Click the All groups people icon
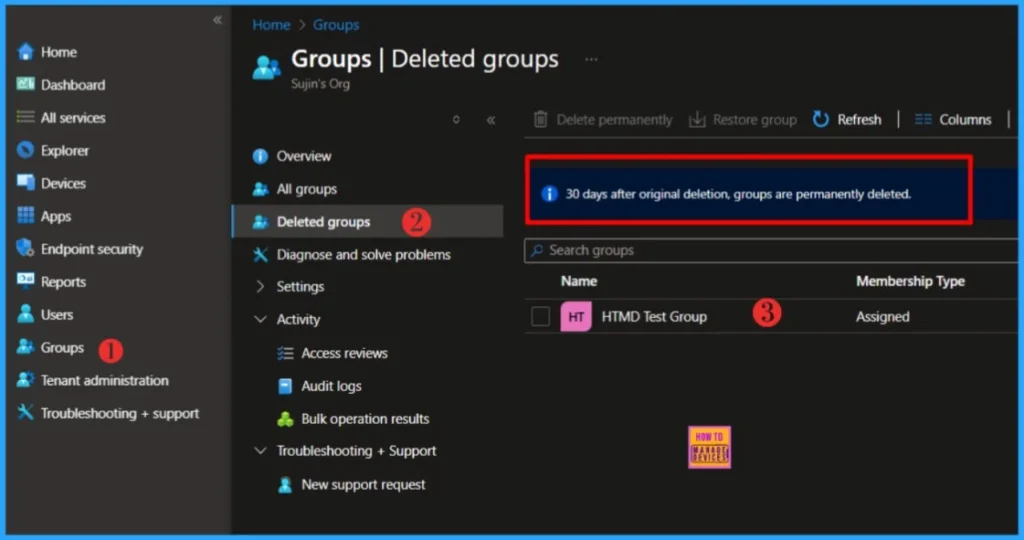Screen dimensions: 1024x540 (260, 189)
